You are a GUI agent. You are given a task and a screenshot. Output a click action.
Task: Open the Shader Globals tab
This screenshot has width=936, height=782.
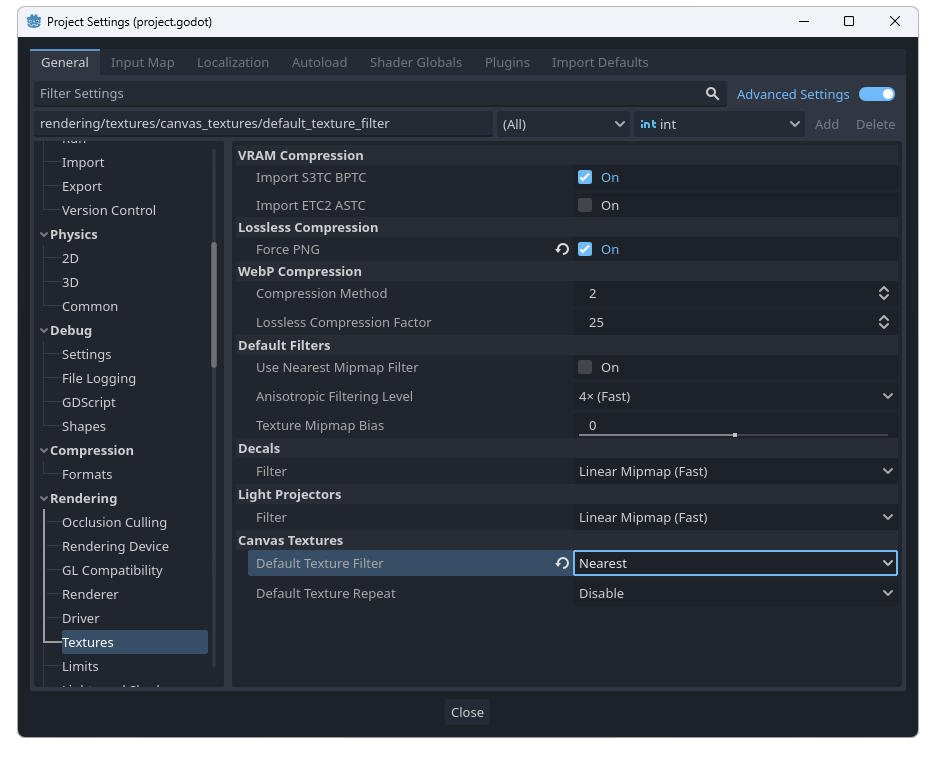coord(415,62)
